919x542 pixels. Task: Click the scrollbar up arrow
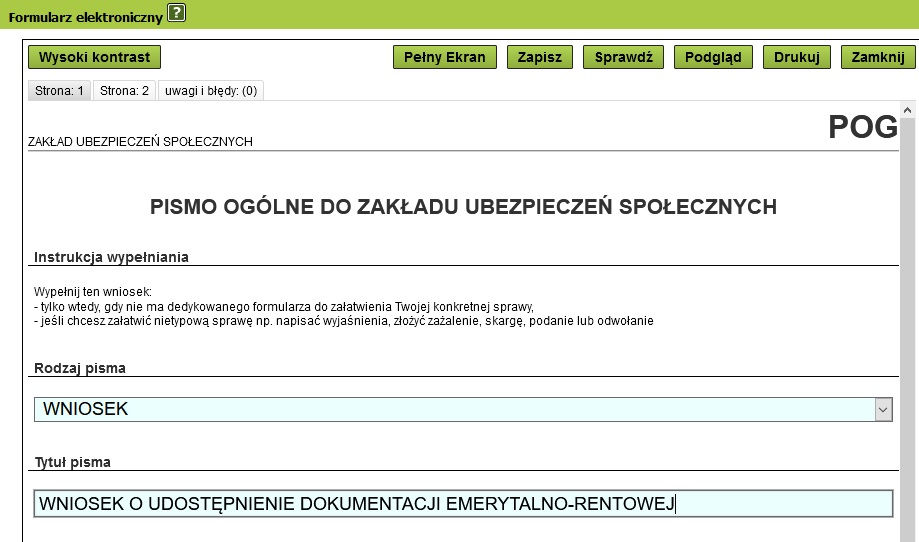pos(907,110)
